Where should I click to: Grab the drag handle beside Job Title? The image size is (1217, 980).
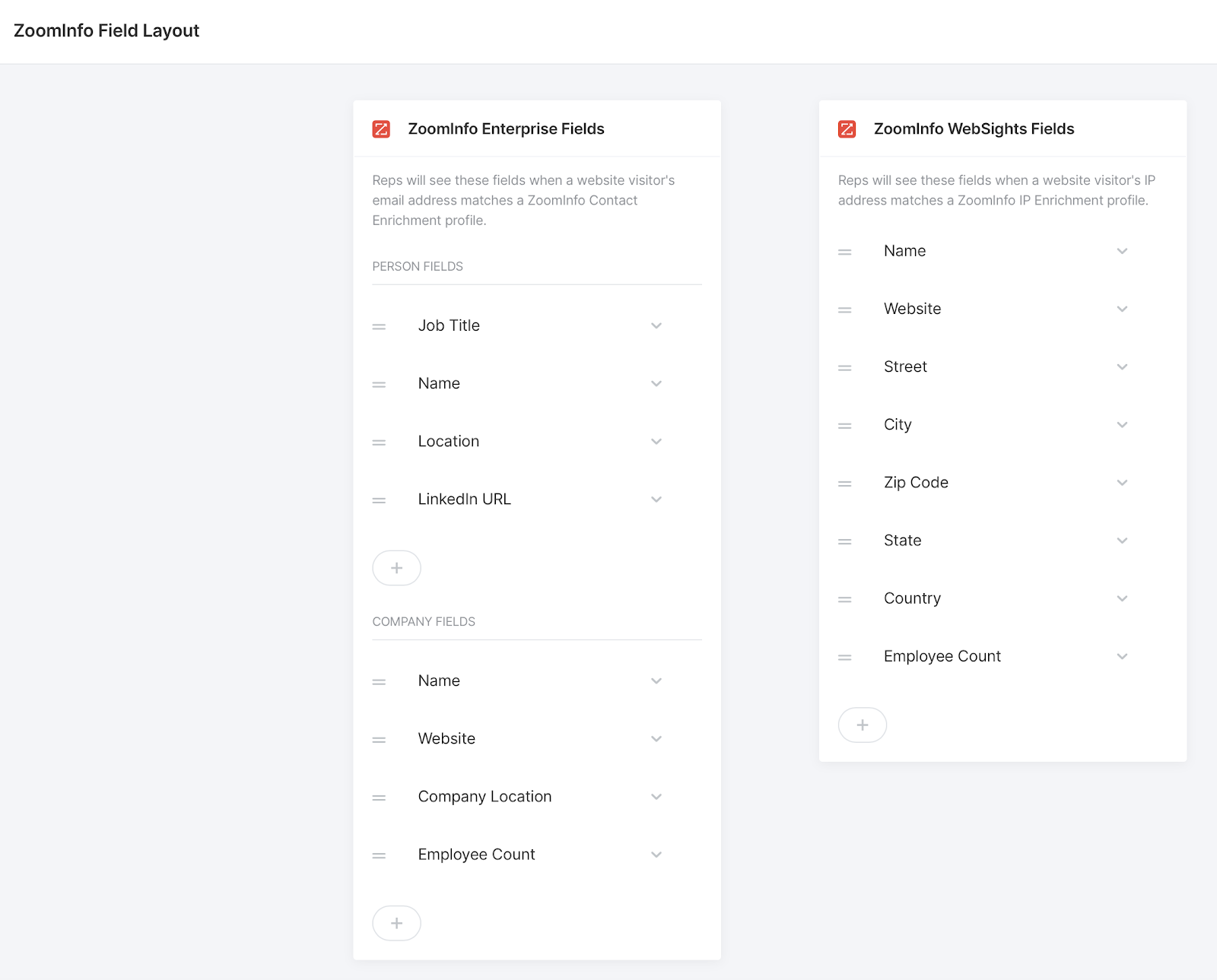click(x=379, y=327)
